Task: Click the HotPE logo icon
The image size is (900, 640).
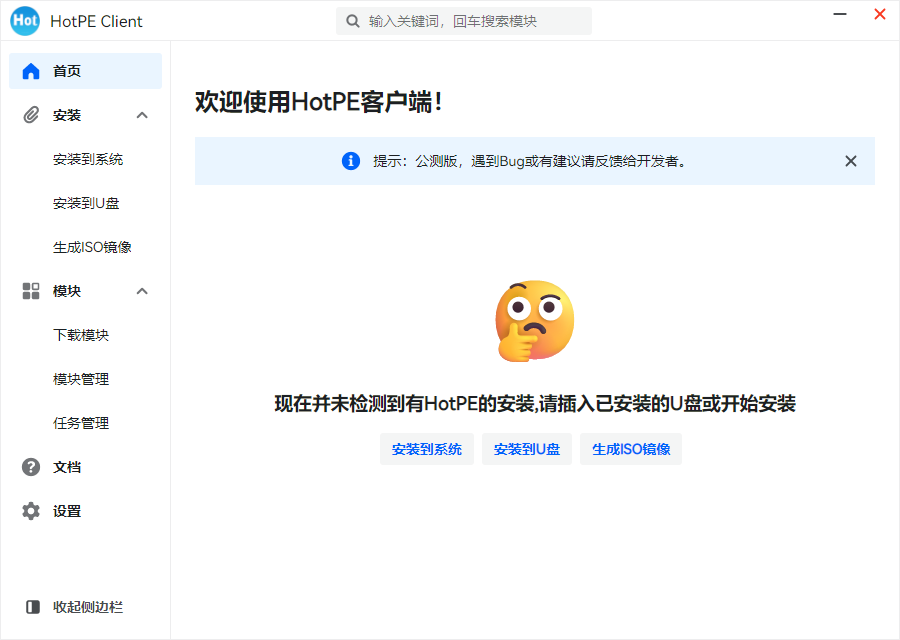Action: point(24,20)
